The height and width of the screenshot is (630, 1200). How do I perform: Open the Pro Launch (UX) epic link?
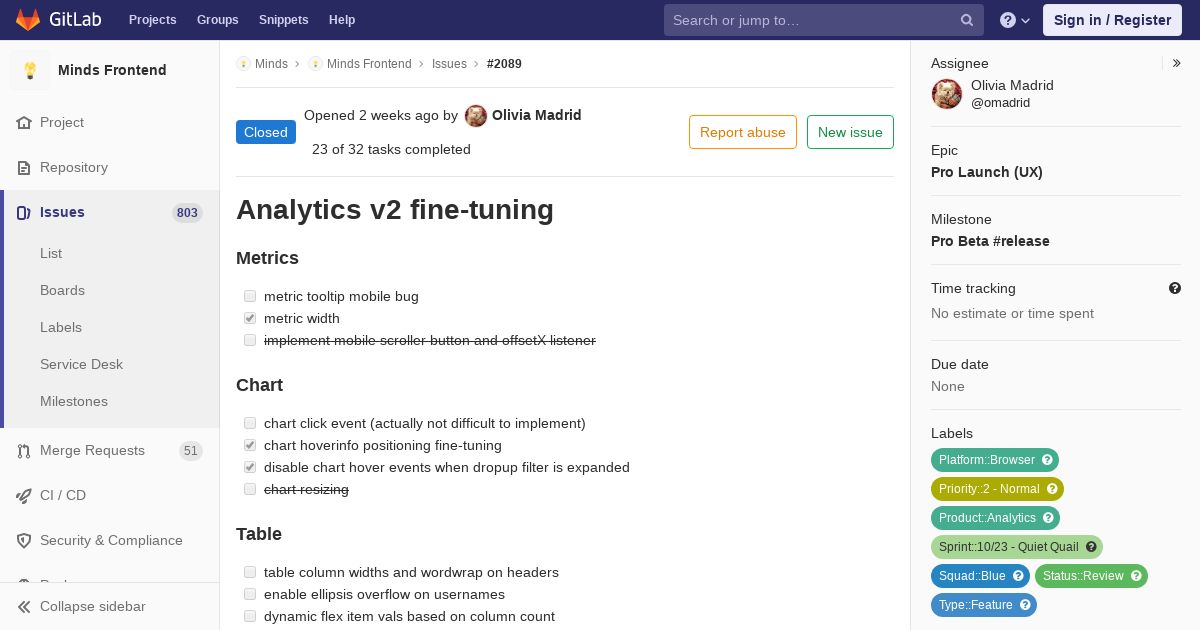[987, 172]
